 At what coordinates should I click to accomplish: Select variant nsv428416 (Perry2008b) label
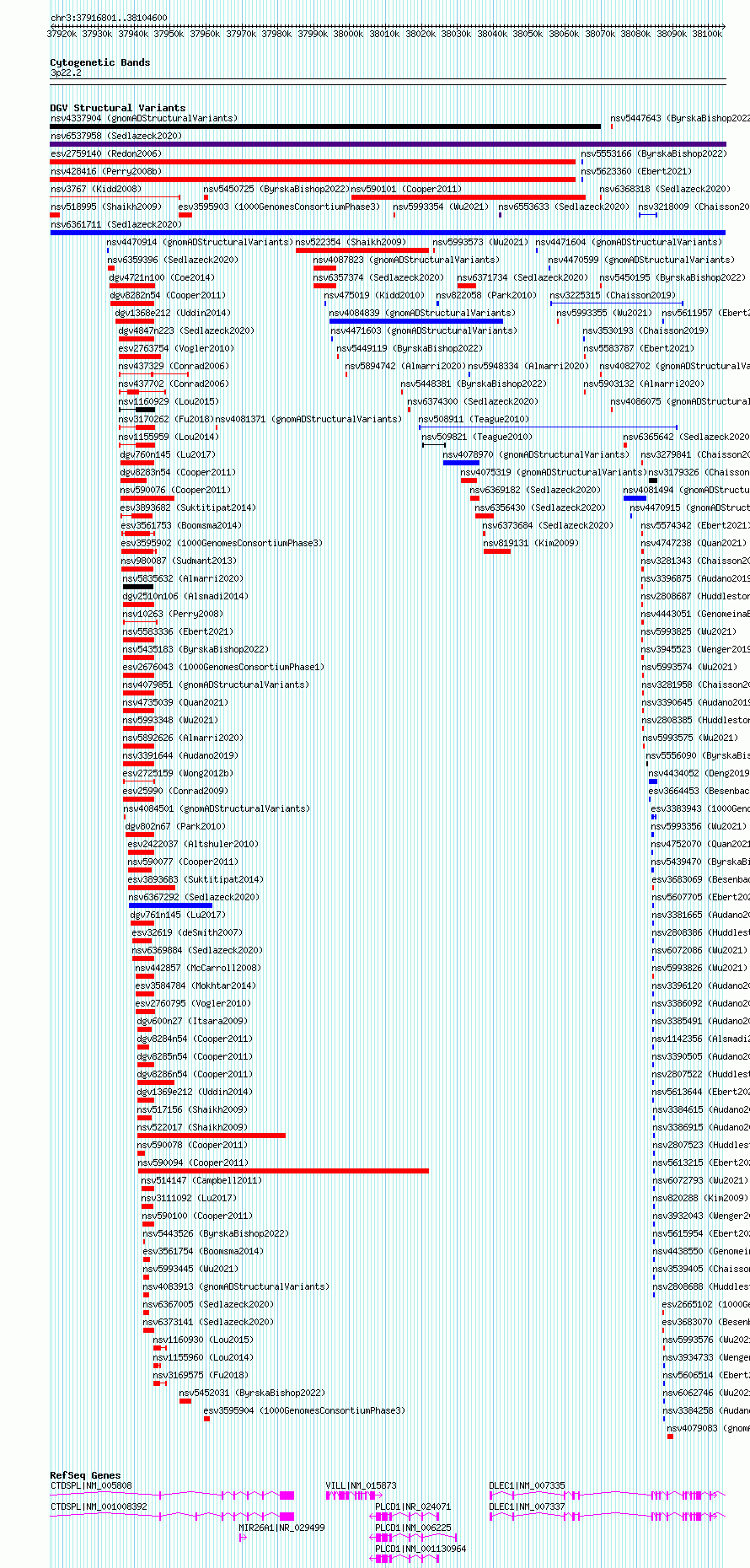pyautogui.click(x=106, y=171)
